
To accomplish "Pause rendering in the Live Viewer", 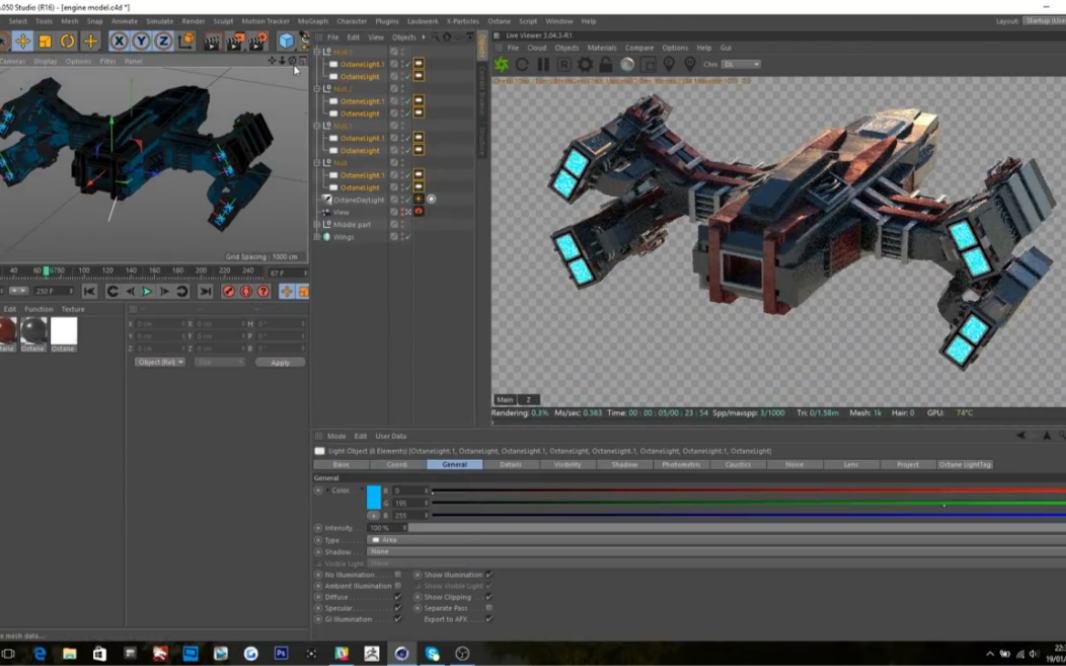I will (x=543, y=64).
